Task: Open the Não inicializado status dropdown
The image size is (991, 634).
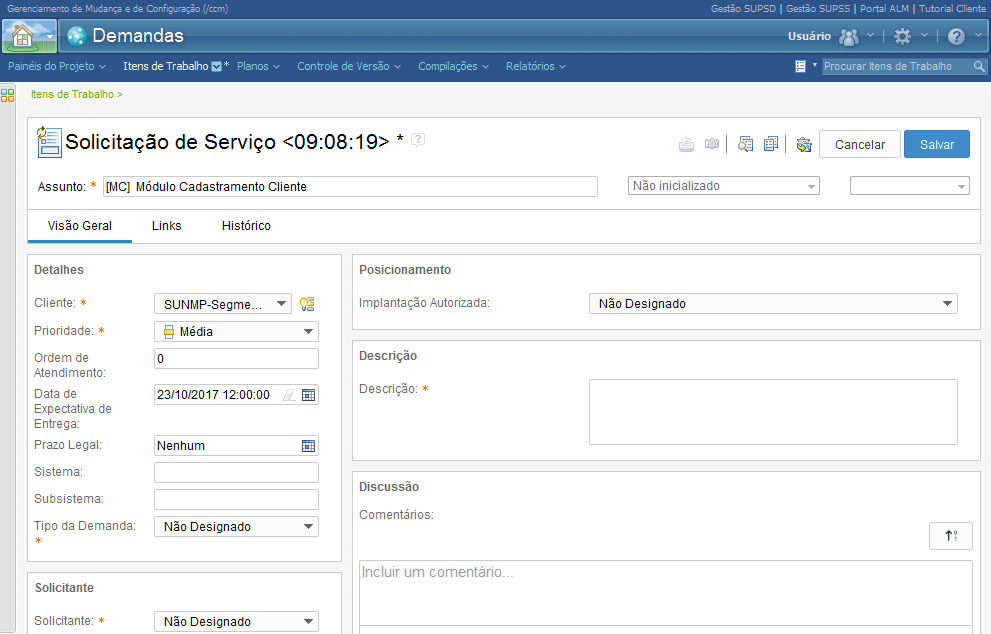Action: (724, 186)
